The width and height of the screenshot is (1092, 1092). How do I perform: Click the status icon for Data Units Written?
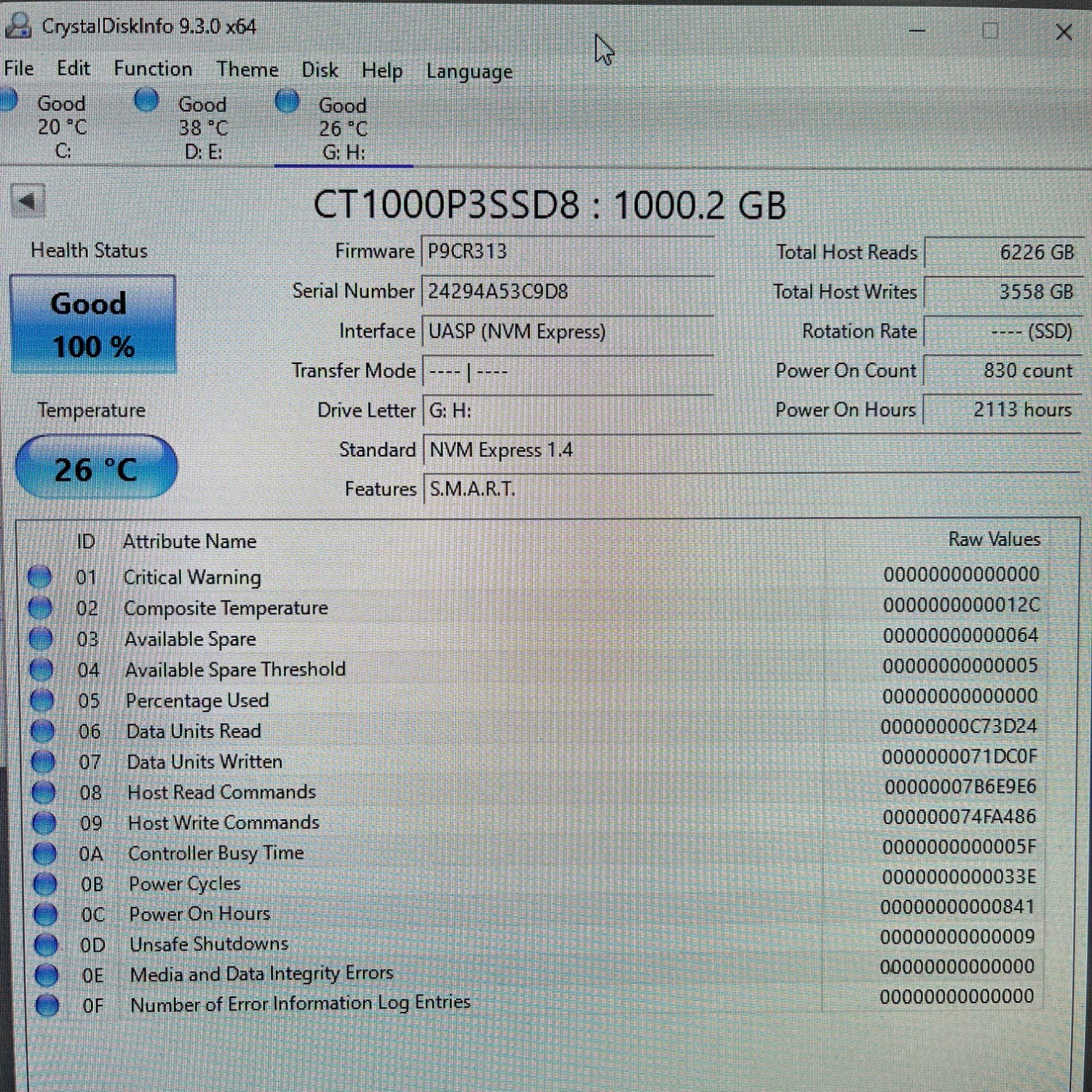44,761
